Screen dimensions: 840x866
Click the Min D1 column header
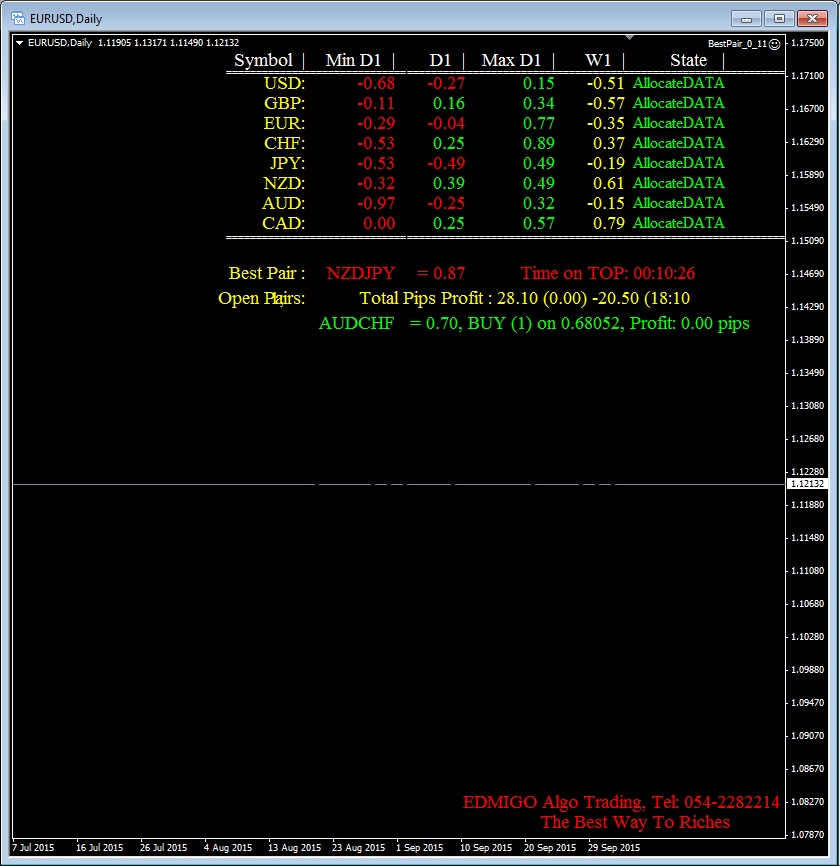(x=353, y=60)
